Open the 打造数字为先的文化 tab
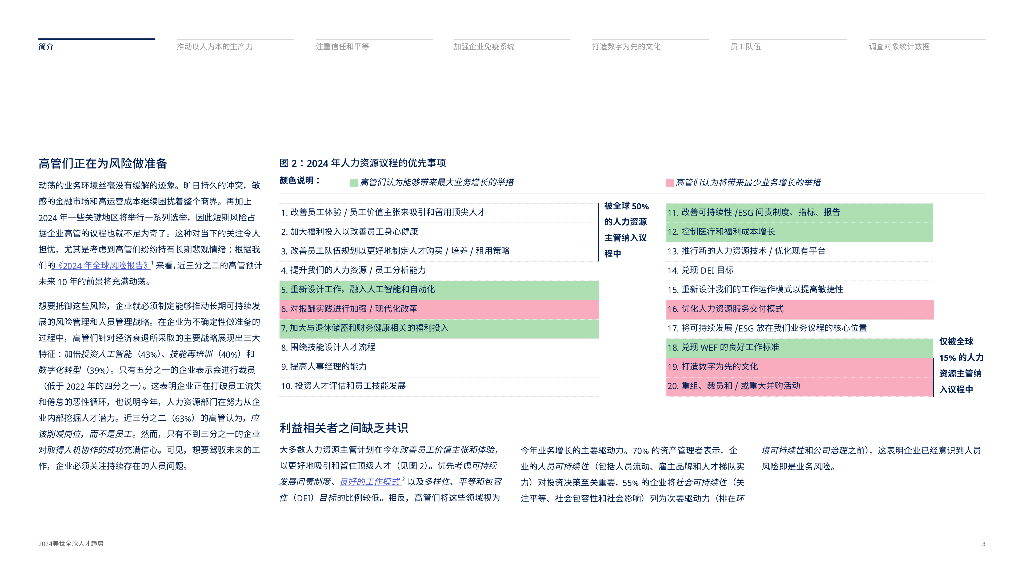This screenshot has width=1024, height=576. pyautogui.click(x=626, y=47)
